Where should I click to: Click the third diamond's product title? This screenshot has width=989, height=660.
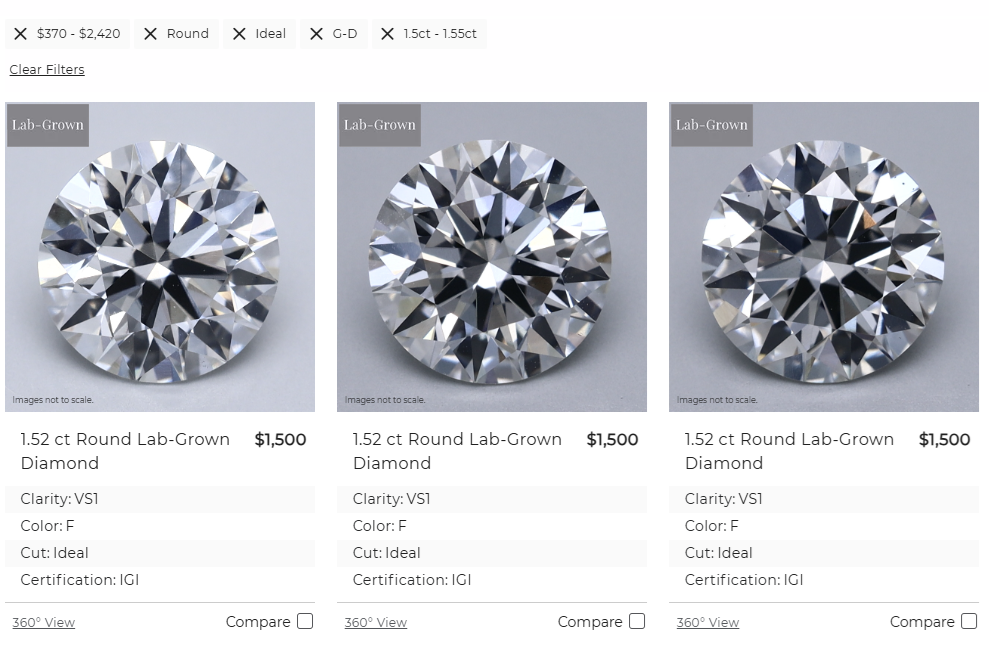point(789,451)
